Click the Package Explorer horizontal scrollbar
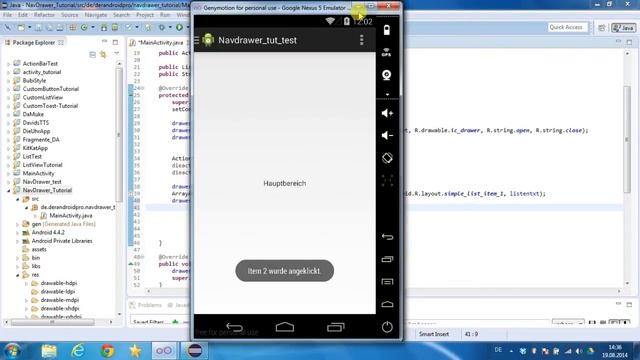The height and width of the screenshot is (360, 640). click(52, 322)
